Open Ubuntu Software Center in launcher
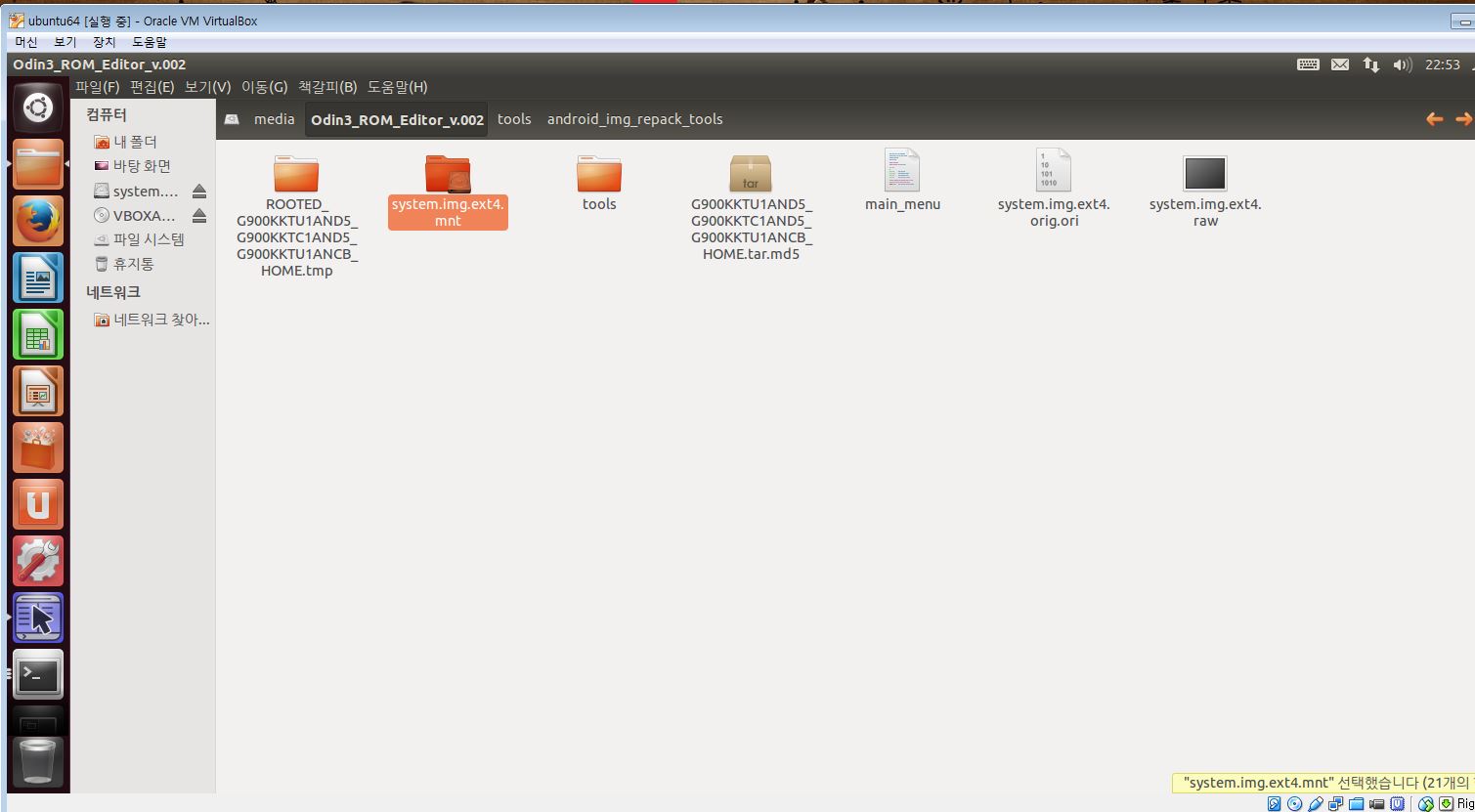This screenshot has height=812, width=1475. (38, 448)
